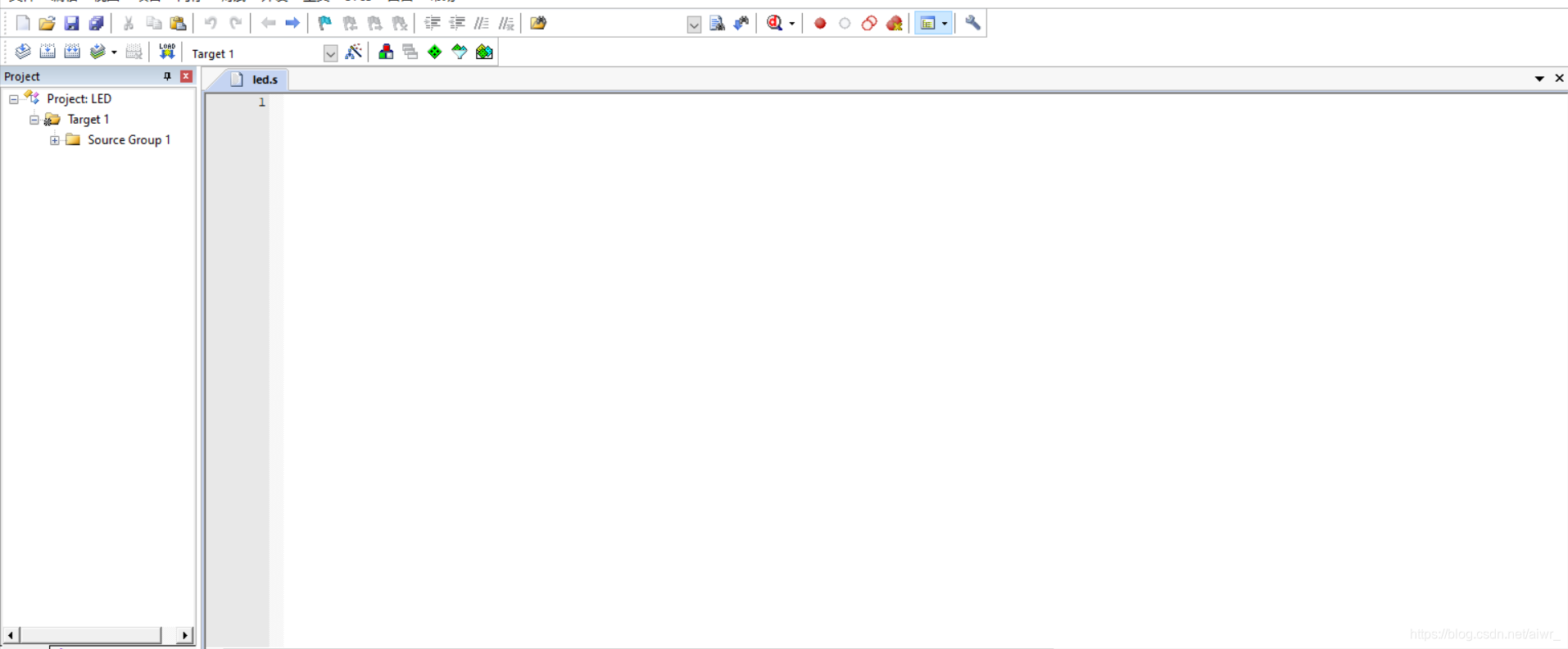The width and height of the screenshot is (1568, 649).
Task: Paste from clipboard icon
Action: click(x=178, y=23)
